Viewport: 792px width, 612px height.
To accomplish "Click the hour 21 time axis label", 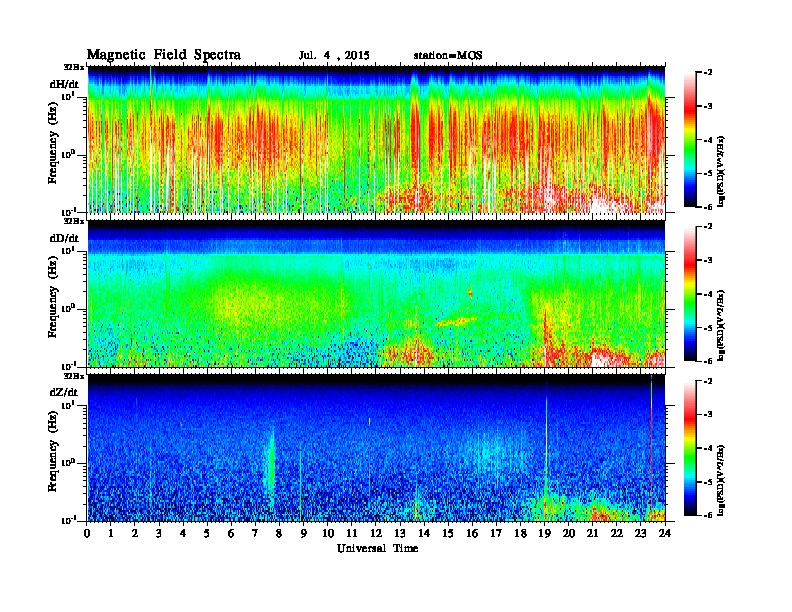I will coord(592,533).
